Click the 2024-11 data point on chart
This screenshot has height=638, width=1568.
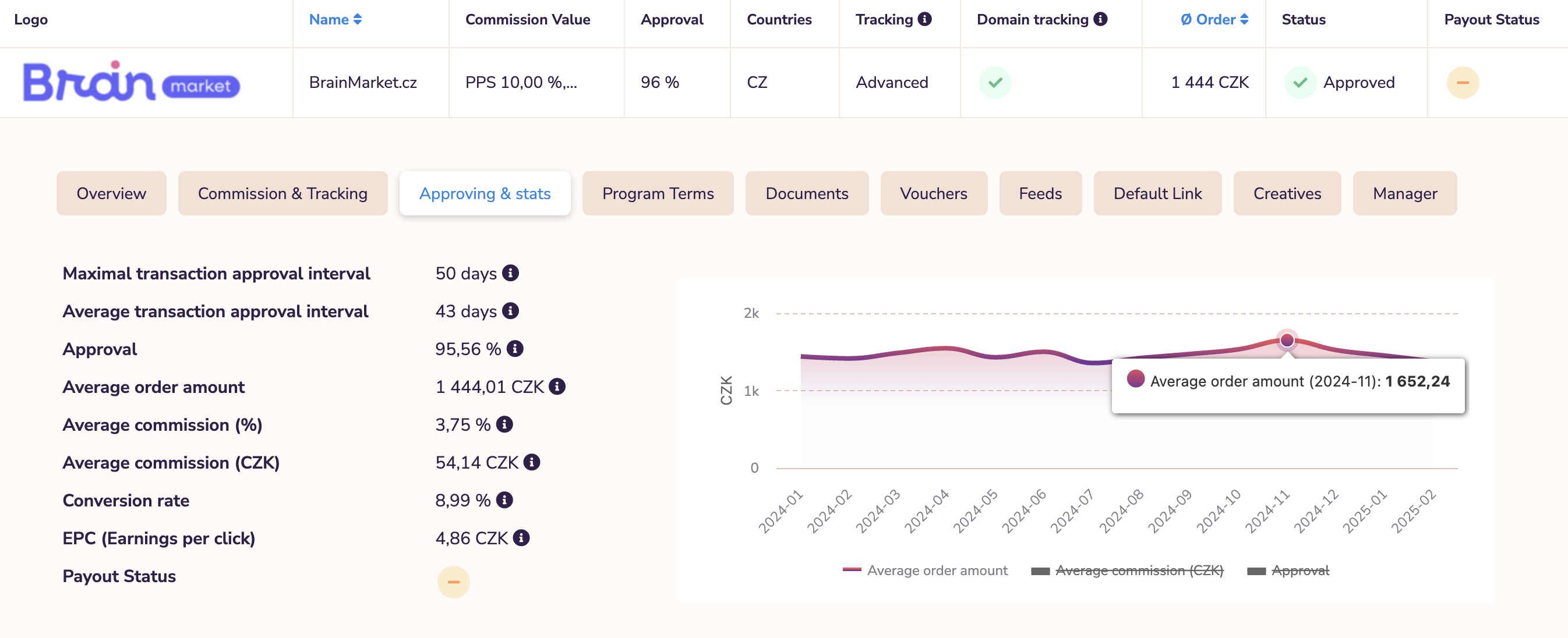point(1286,340)
